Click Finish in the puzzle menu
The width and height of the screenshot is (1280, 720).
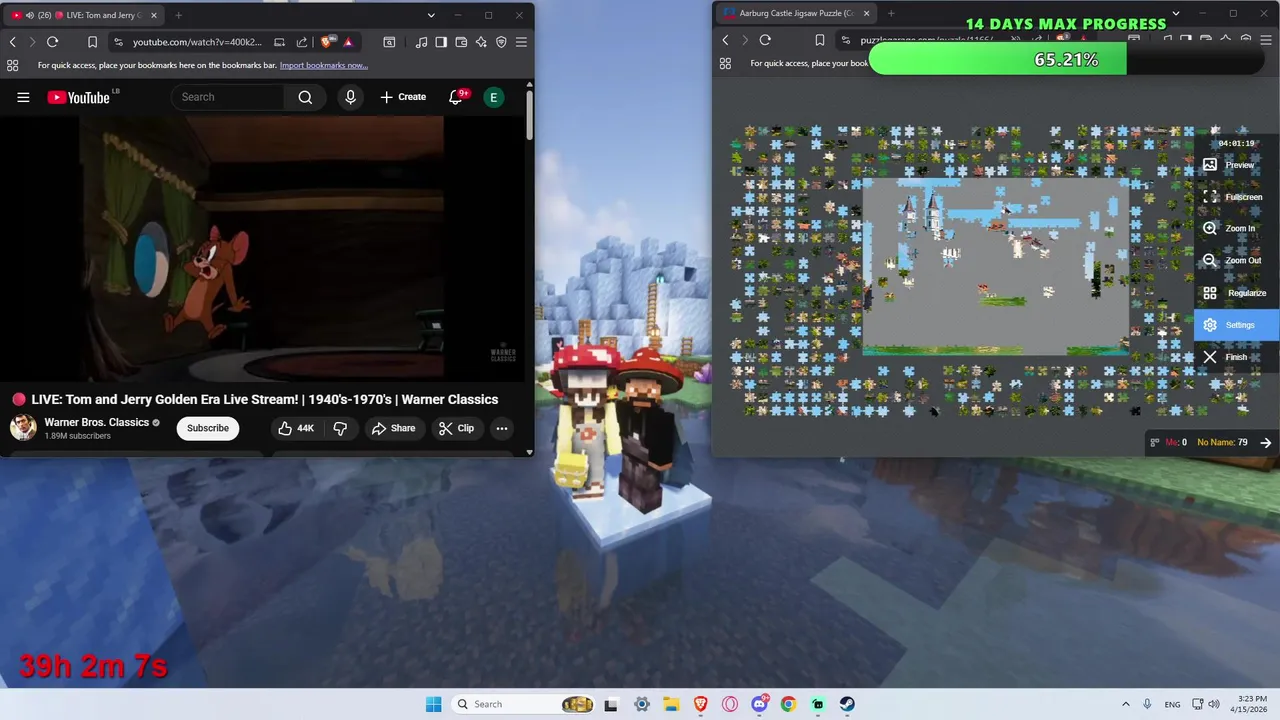coord(1237,357)
